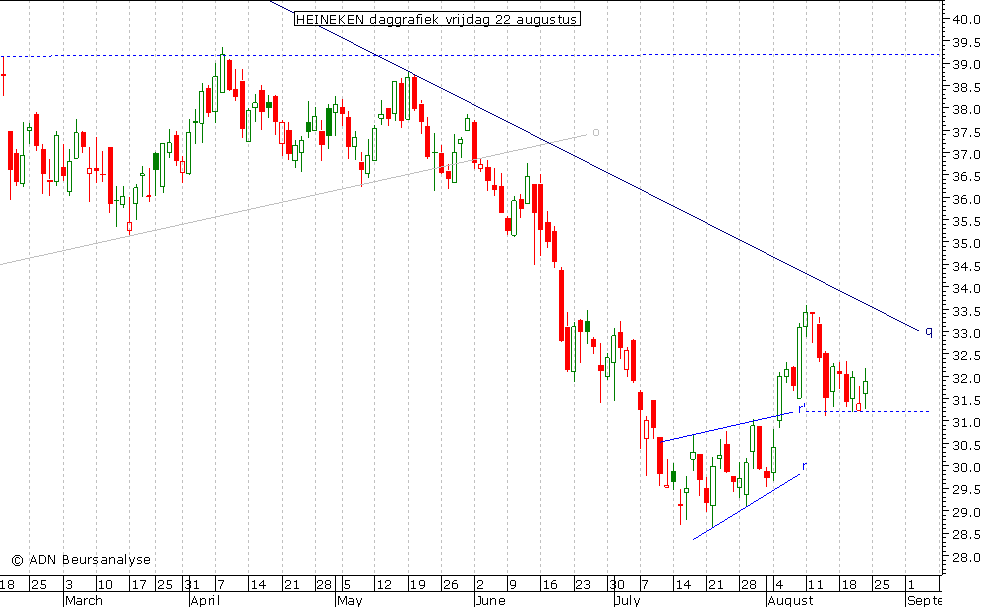Click the August month label
The height and width of the screenshot is (607, 983).
(791, 601)
